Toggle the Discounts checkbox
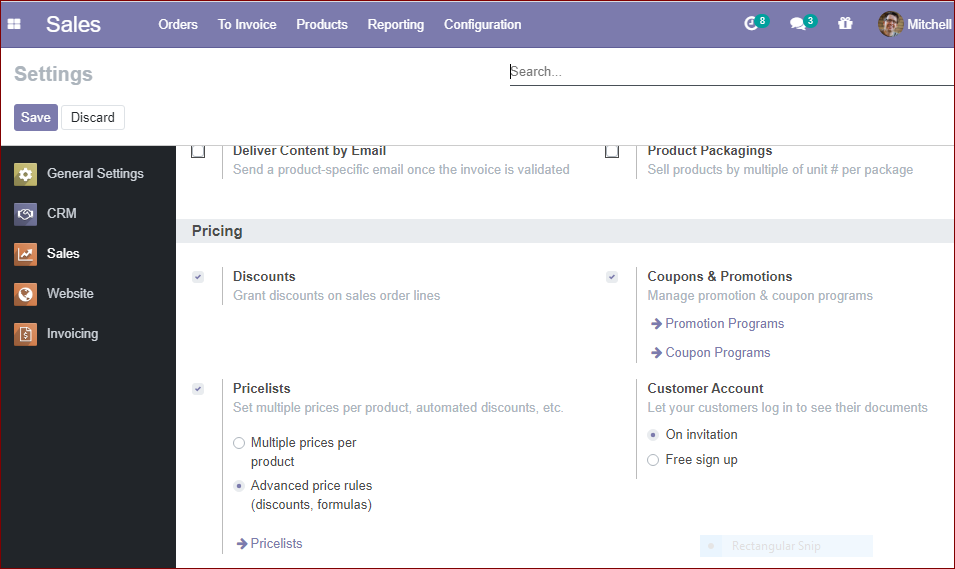Image resolution: width=955 pixels, height=569 pixels. pos(198,277)
